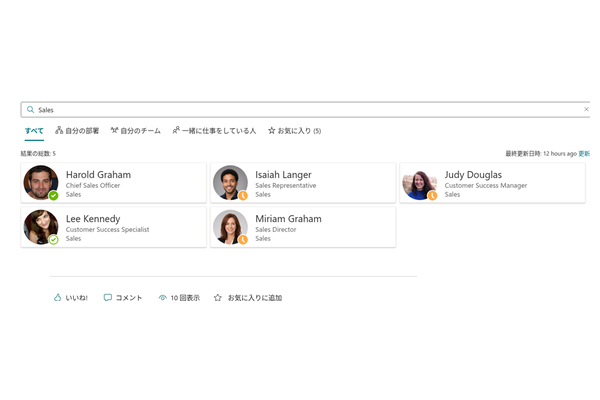Click the comment bubble icon

point(108,297)
